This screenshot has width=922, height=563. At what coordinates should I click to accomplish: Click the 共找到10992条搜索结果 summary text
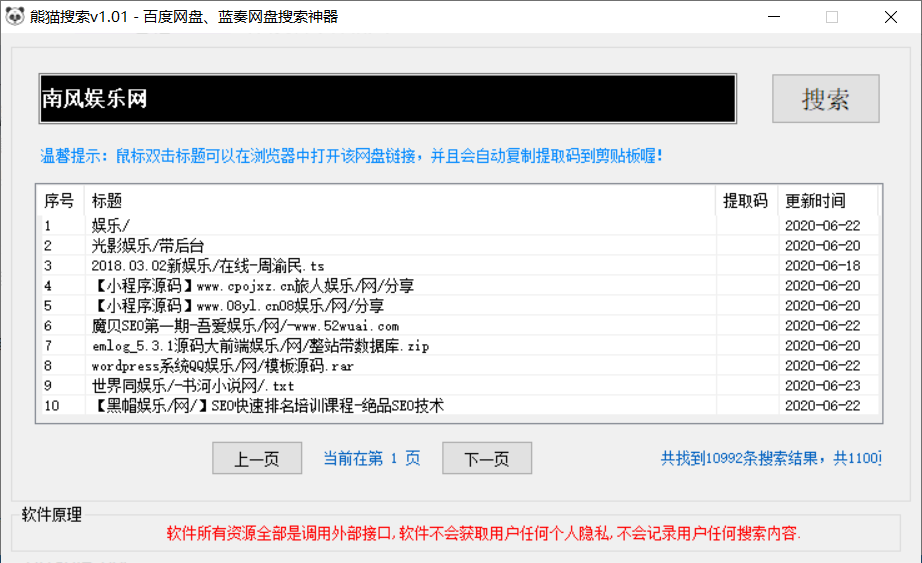coord(771,458)
